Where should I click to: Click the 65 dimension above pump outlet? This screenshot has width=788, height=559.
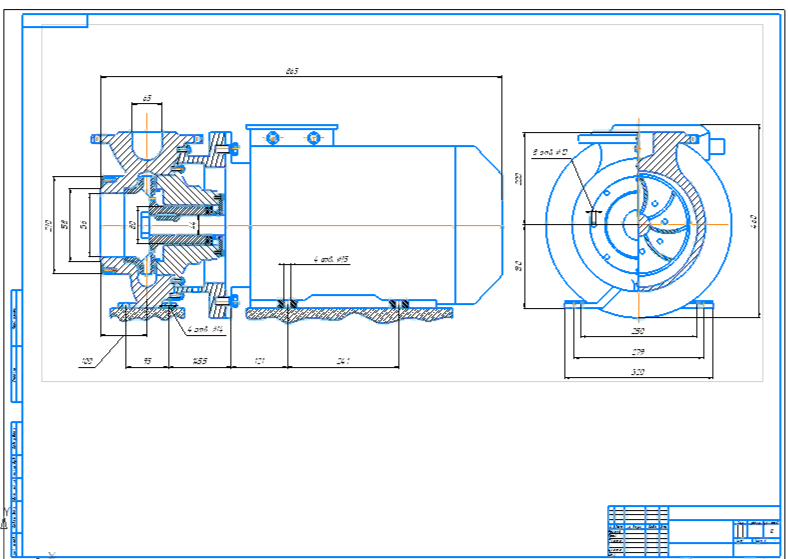(x=146, y=98)
